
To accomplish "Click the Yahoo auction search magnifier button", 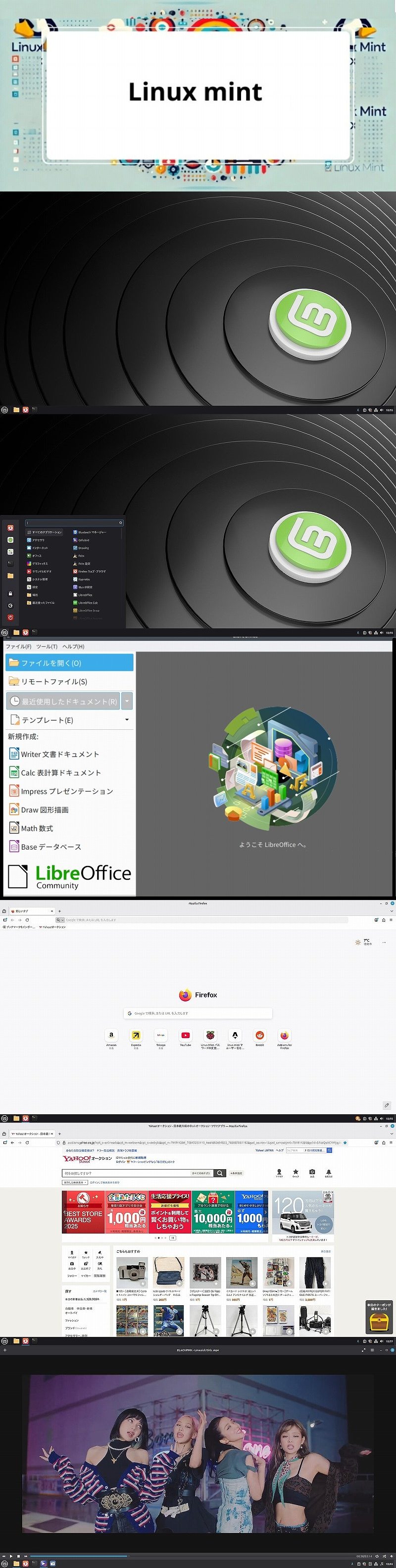I will 220,1173.
